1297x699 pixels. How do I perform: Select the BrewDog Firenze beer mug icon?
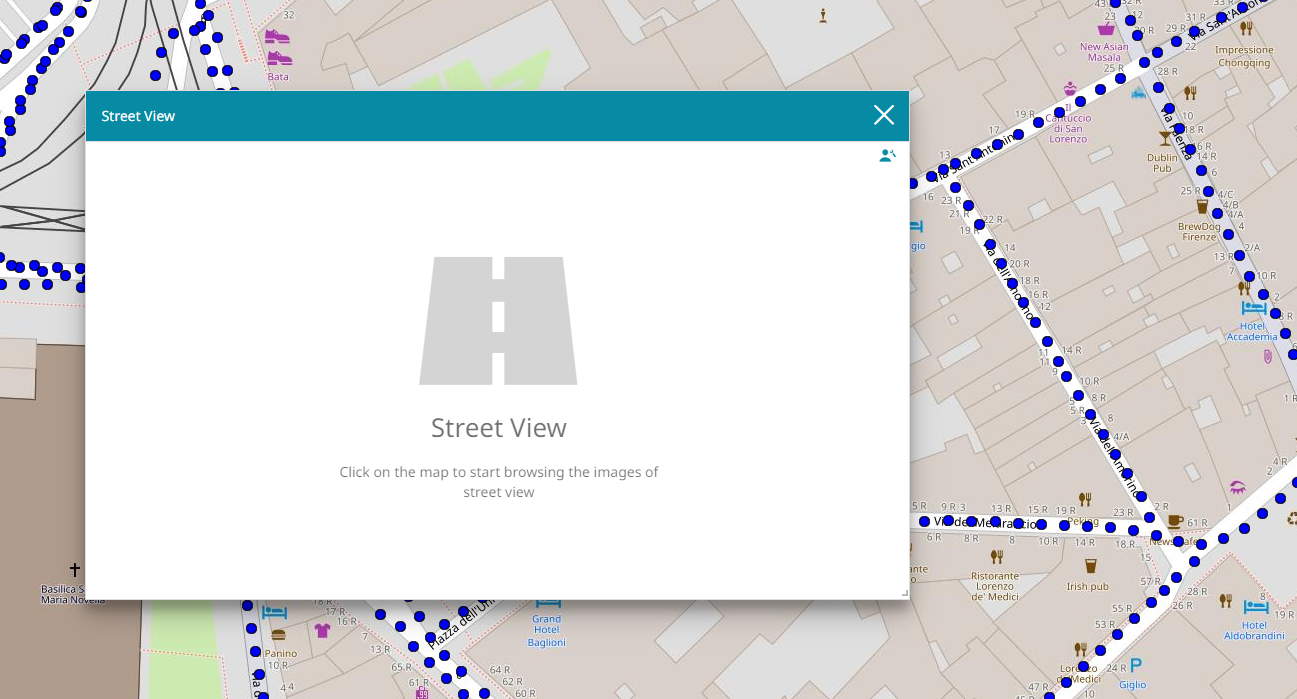[1202, 206]
